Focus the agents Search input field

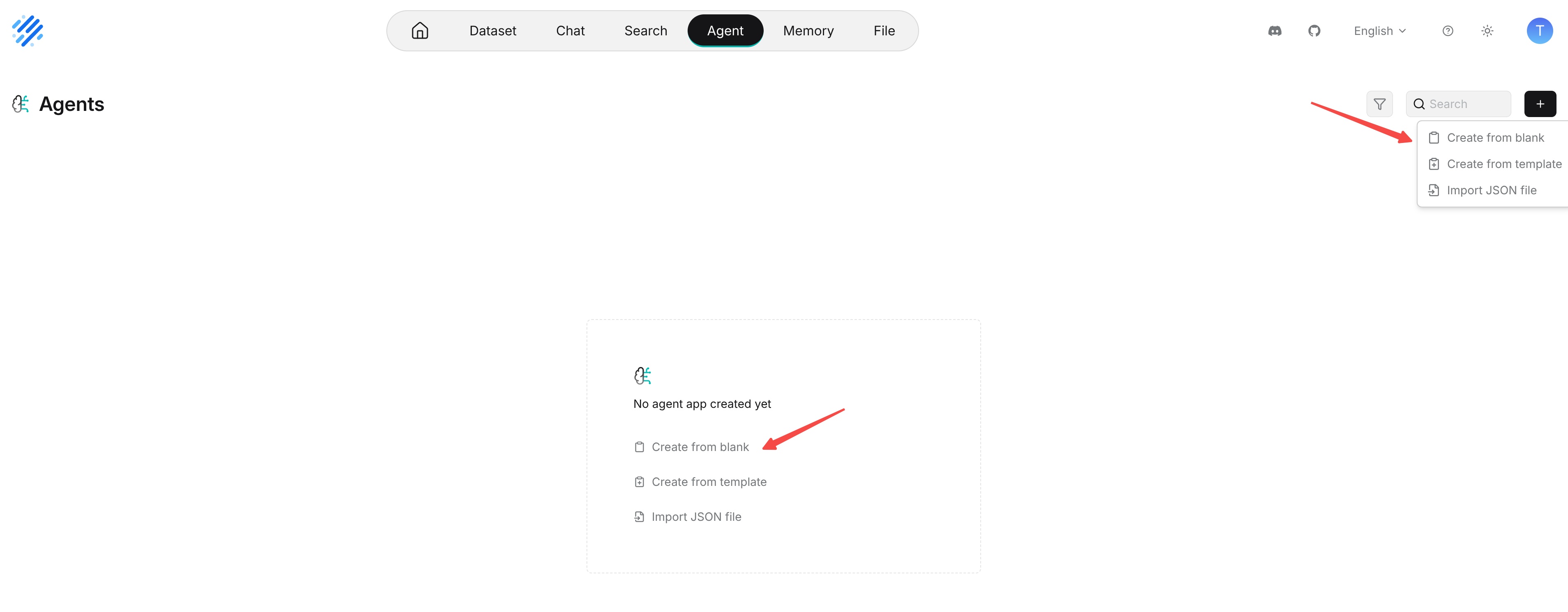point(1458,104)
